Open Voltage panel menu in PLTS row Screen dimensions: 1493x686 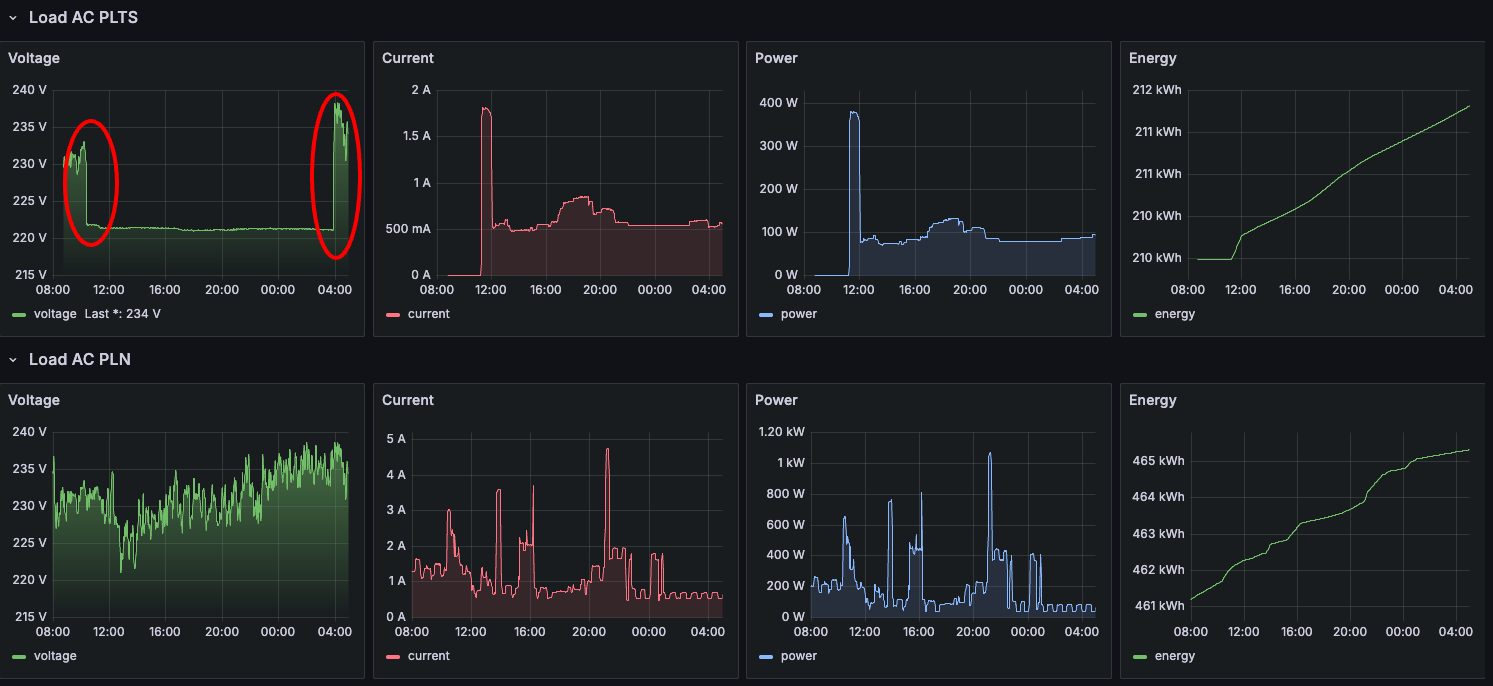[x=34, y=58]
